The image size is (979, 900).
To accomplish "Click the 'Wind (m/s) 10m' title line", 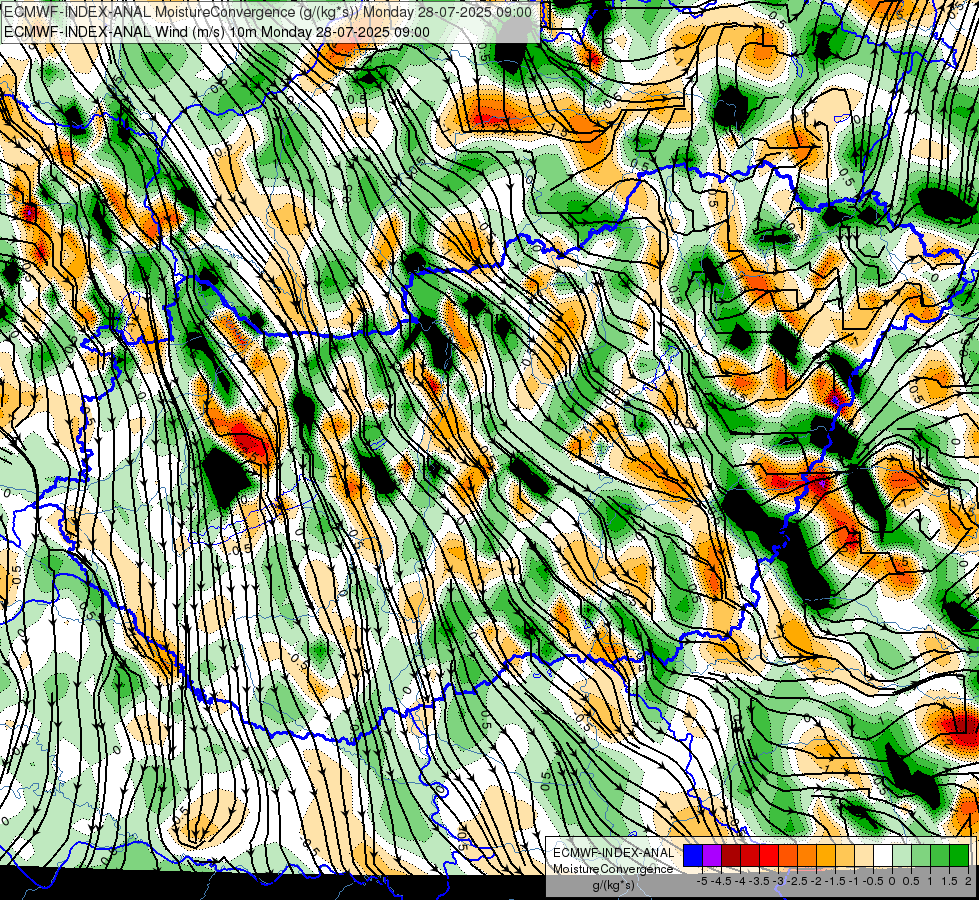I will click(x=217, y=31).
